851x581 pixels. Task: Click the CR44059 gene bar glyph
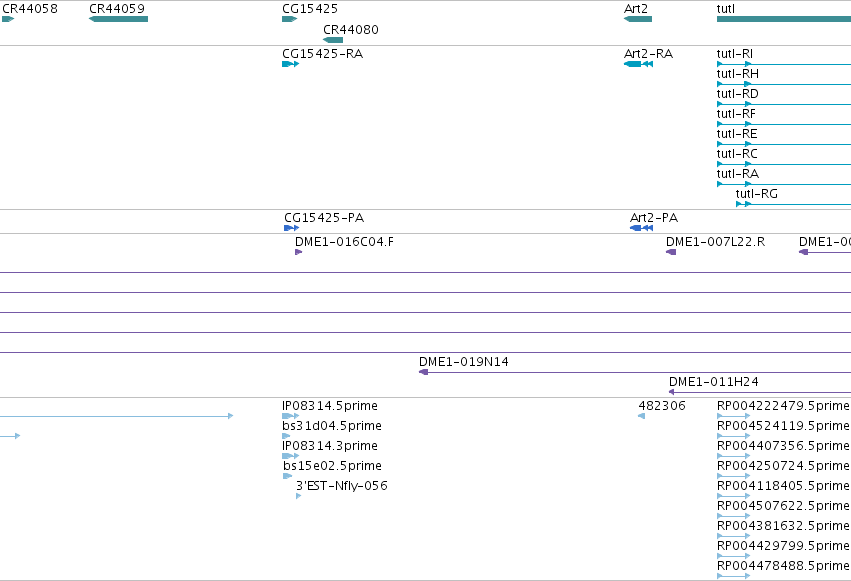(x=118, y=19)
